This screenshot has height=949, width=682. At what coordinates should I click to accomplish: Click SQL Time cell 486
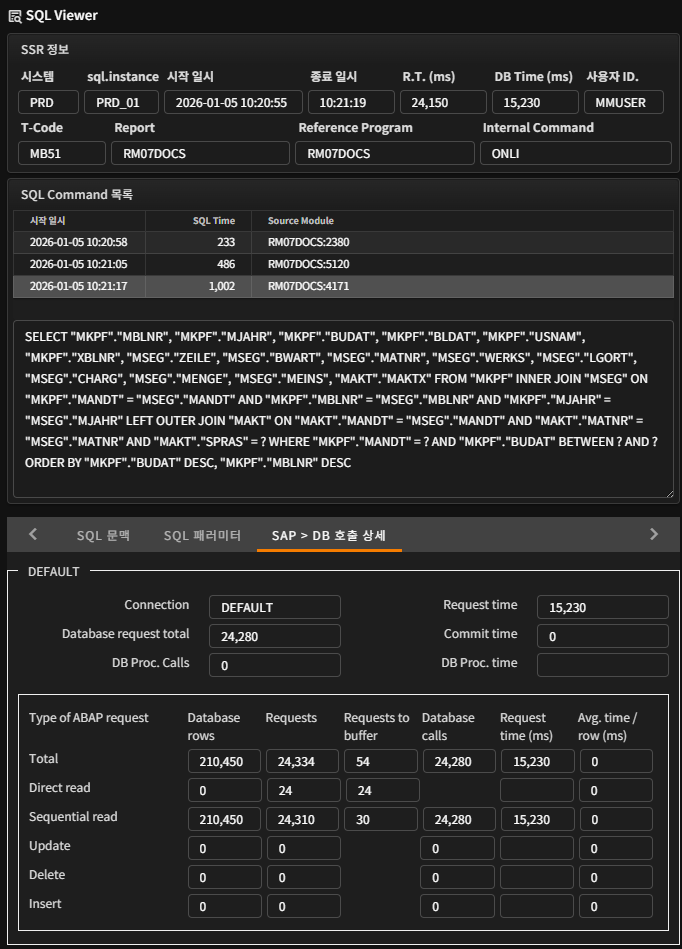point(198,264)
